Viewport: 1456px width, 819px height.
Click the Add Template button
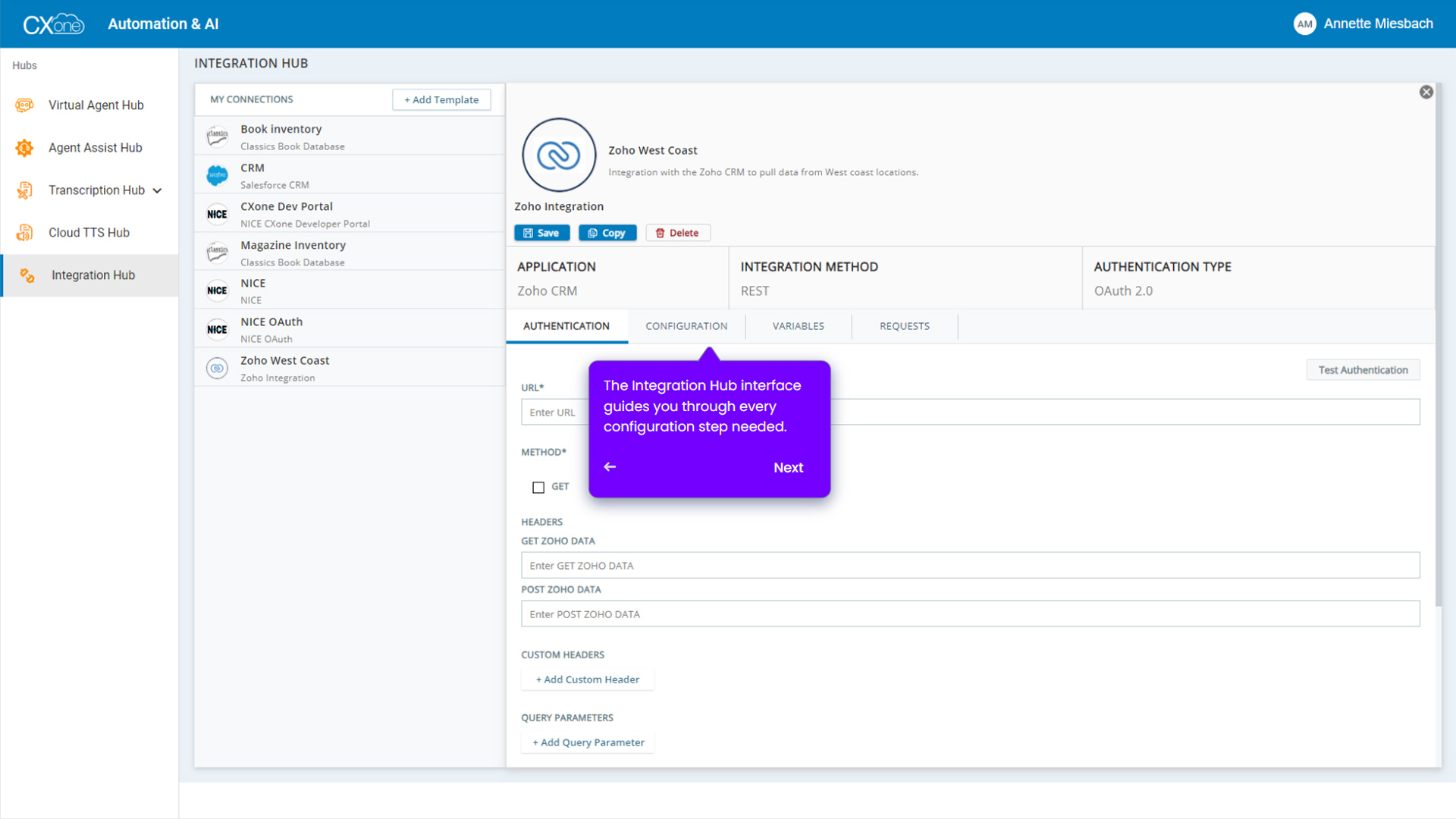click(441, 99)
